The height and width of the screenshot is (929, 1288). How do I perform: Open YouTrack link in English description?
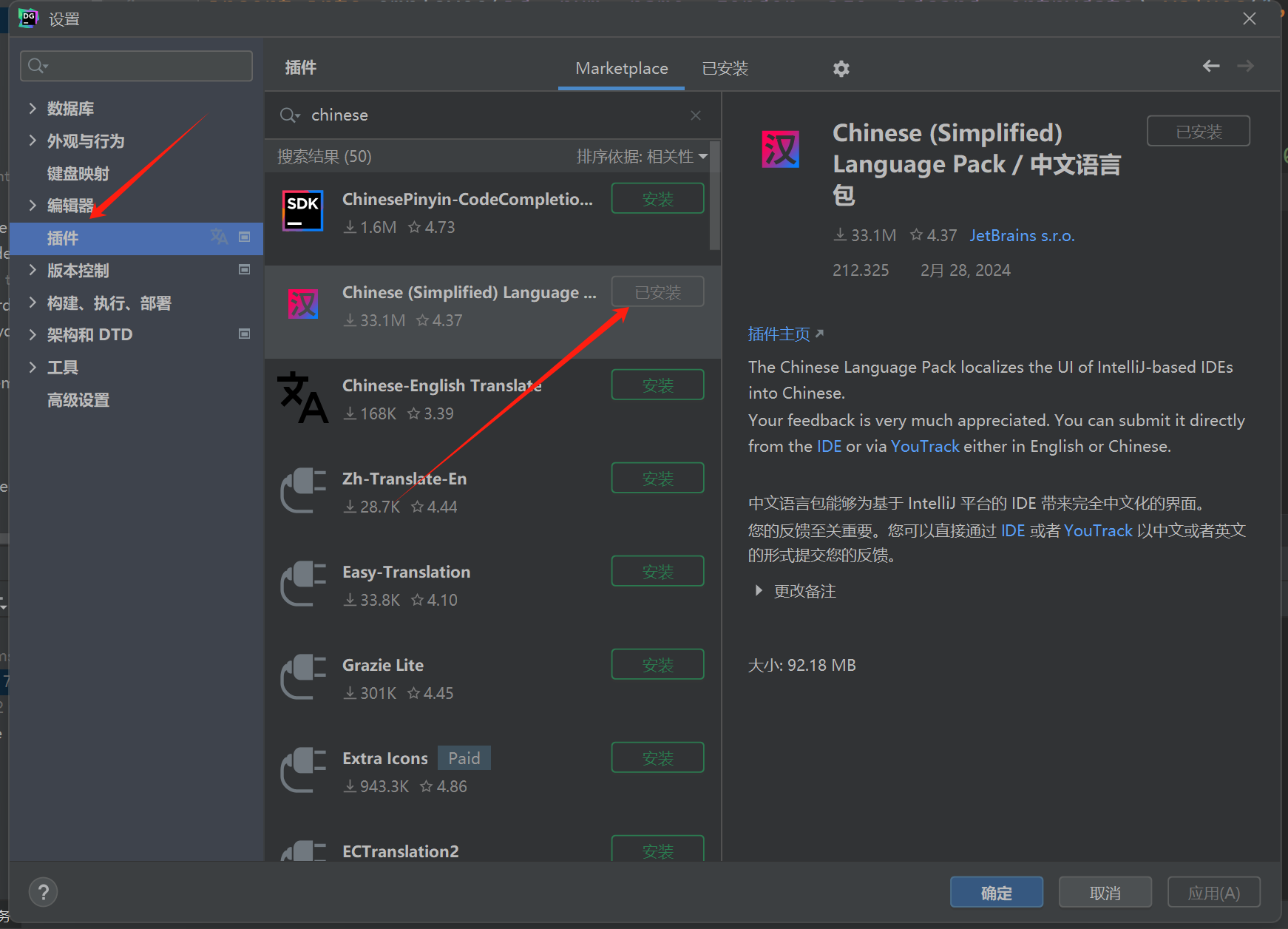pyautogui.click(x=925, y=446)
